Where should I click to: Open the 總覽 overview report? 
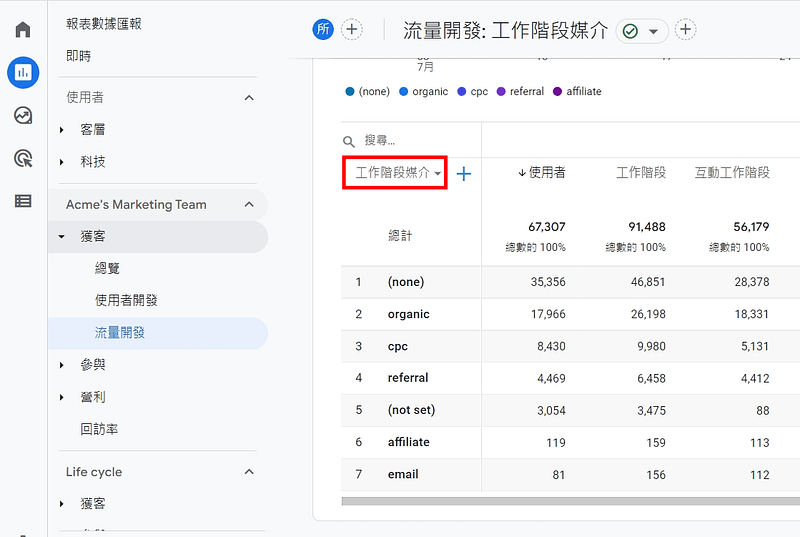tap(107, 268)
